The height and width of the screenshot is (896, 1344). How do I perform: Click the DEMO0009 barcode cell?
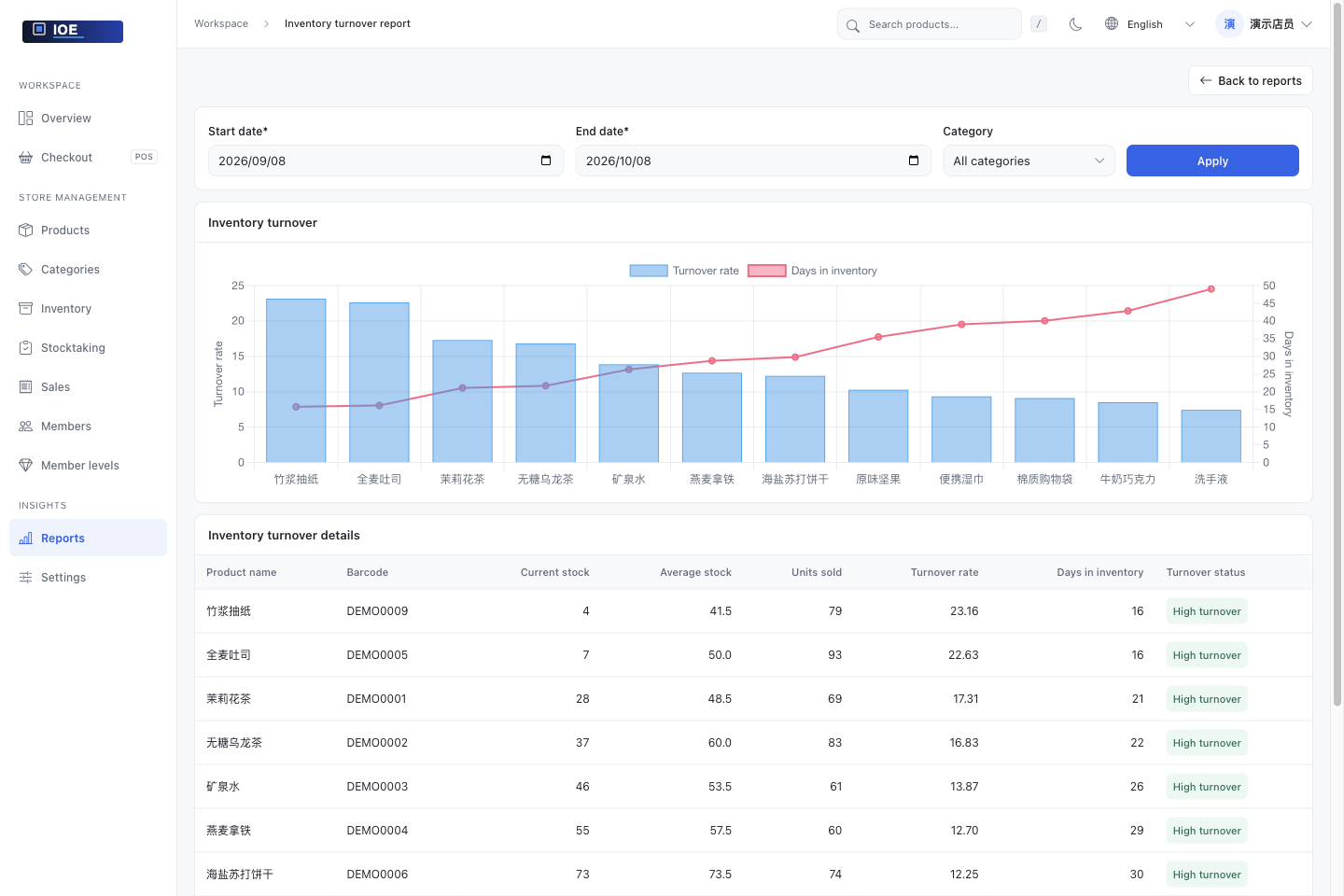(377, 611)
